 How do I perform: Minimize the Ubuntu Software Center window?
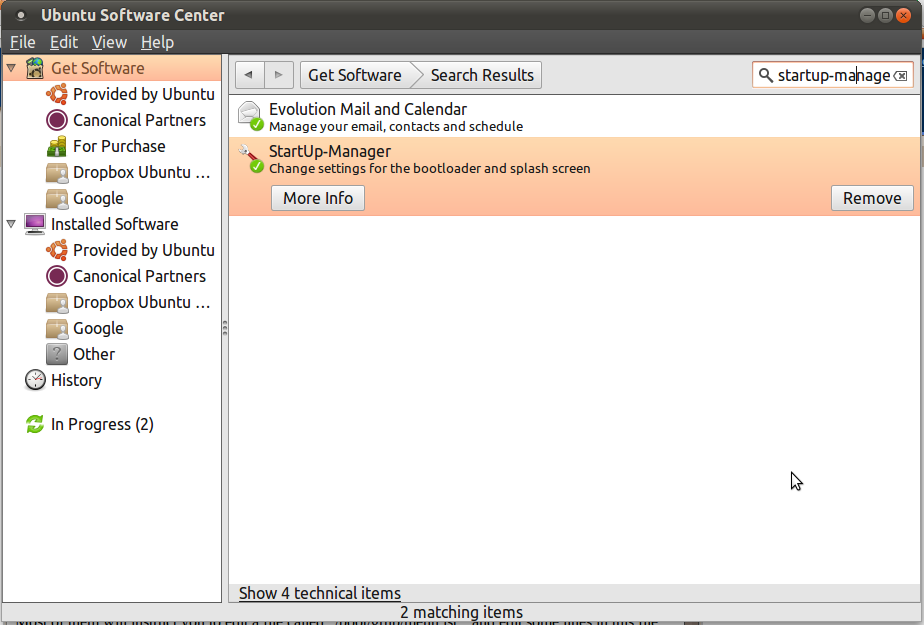(867, 15)
